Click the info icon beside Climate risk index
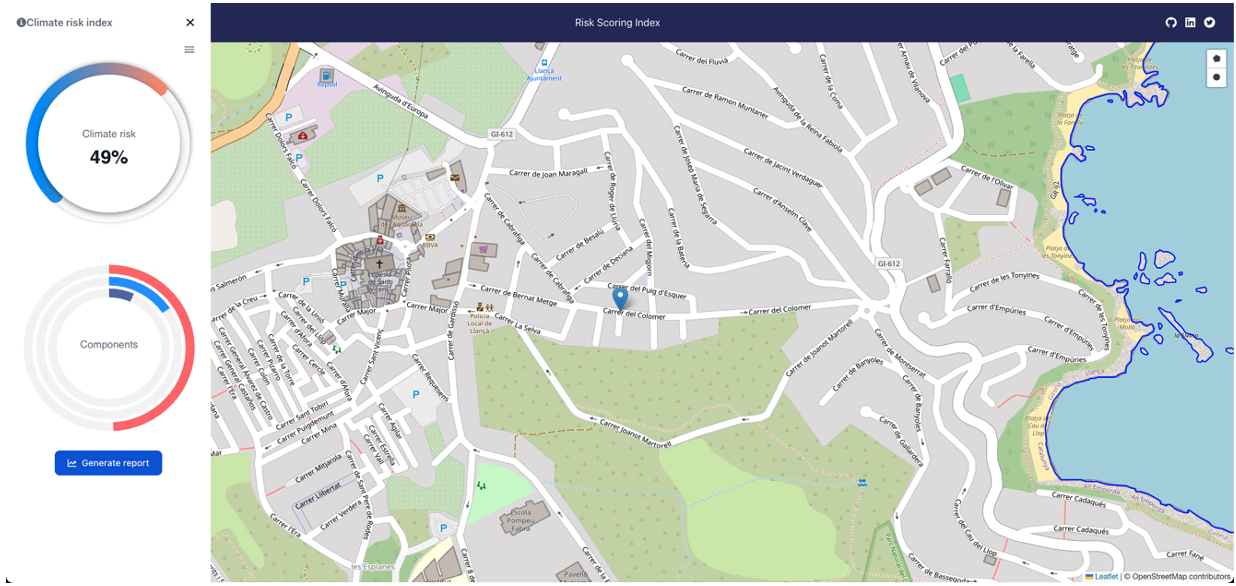The height and width of the screenshot is (586, 1236). [21, 22]
